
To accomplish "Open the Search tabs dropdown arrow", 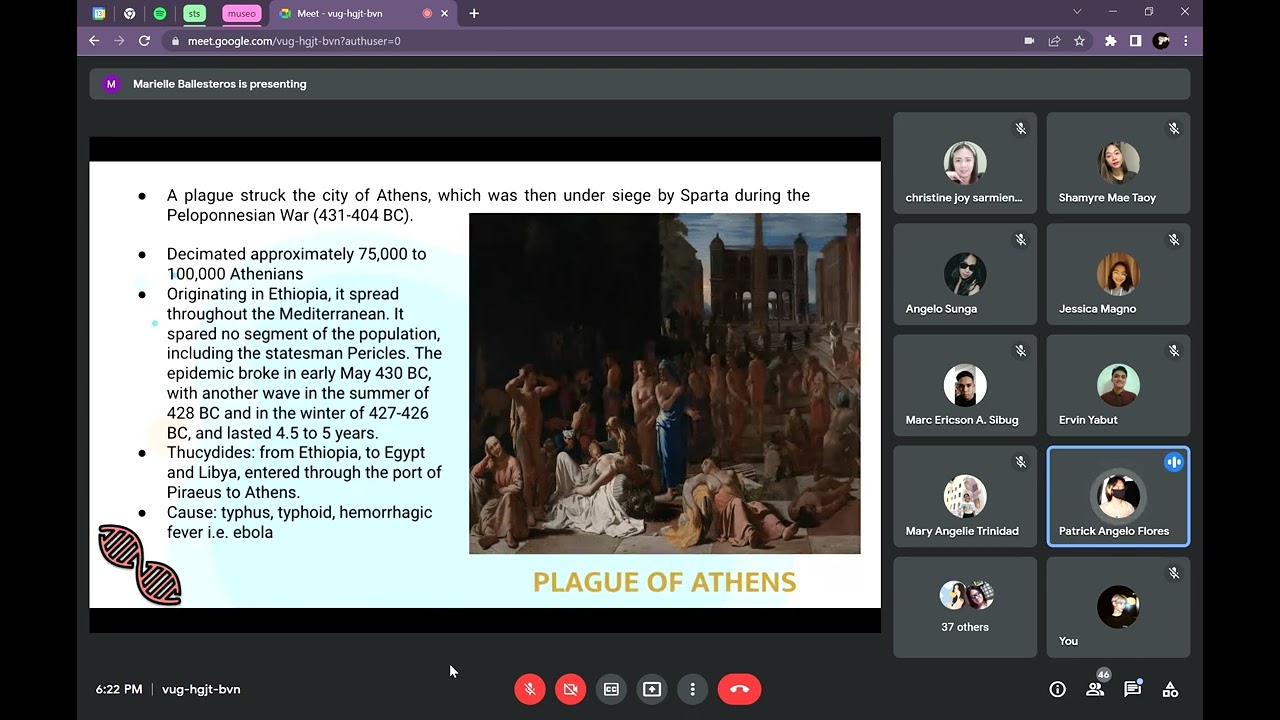I will 1077,12.
